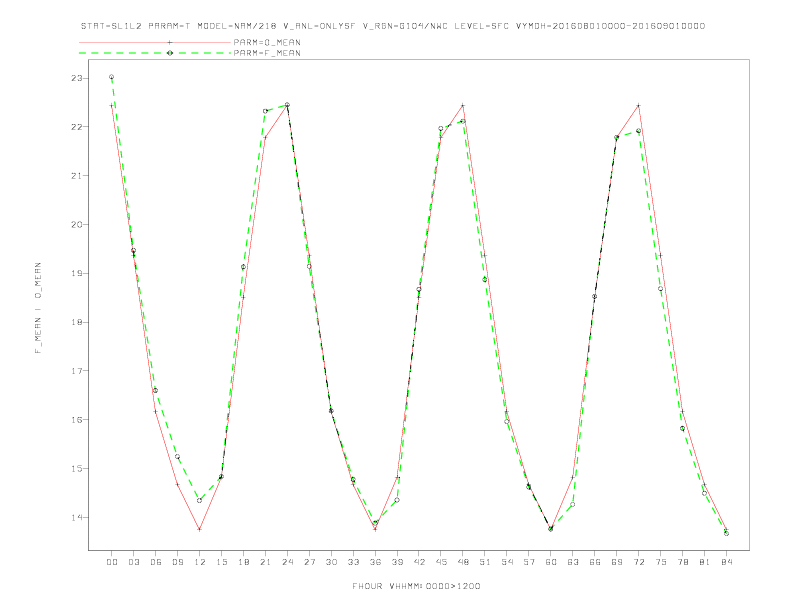Click the F_MEAN circle point at hour 06
Screen dimensions: 792x612
(x=156, y=390)
